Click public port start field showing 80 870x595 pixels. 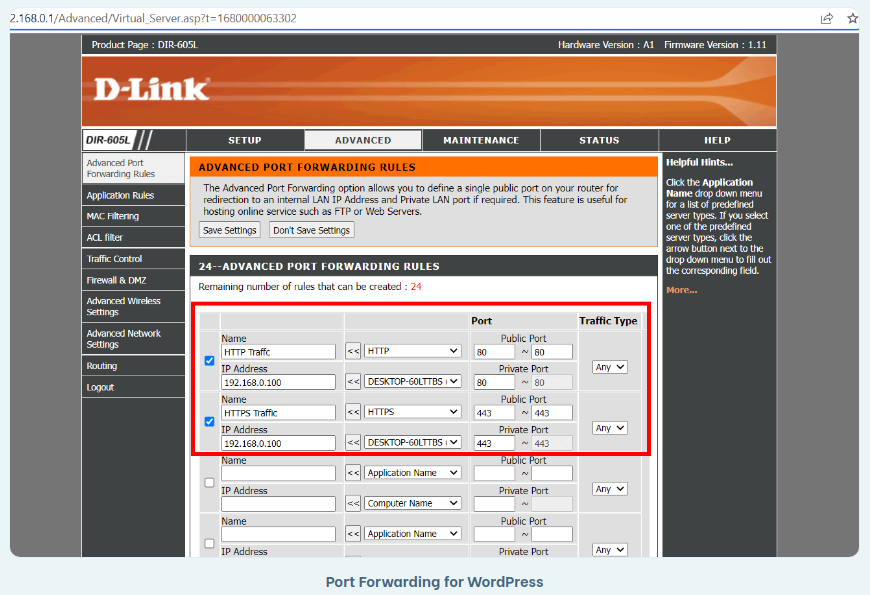tap(494, 352)
